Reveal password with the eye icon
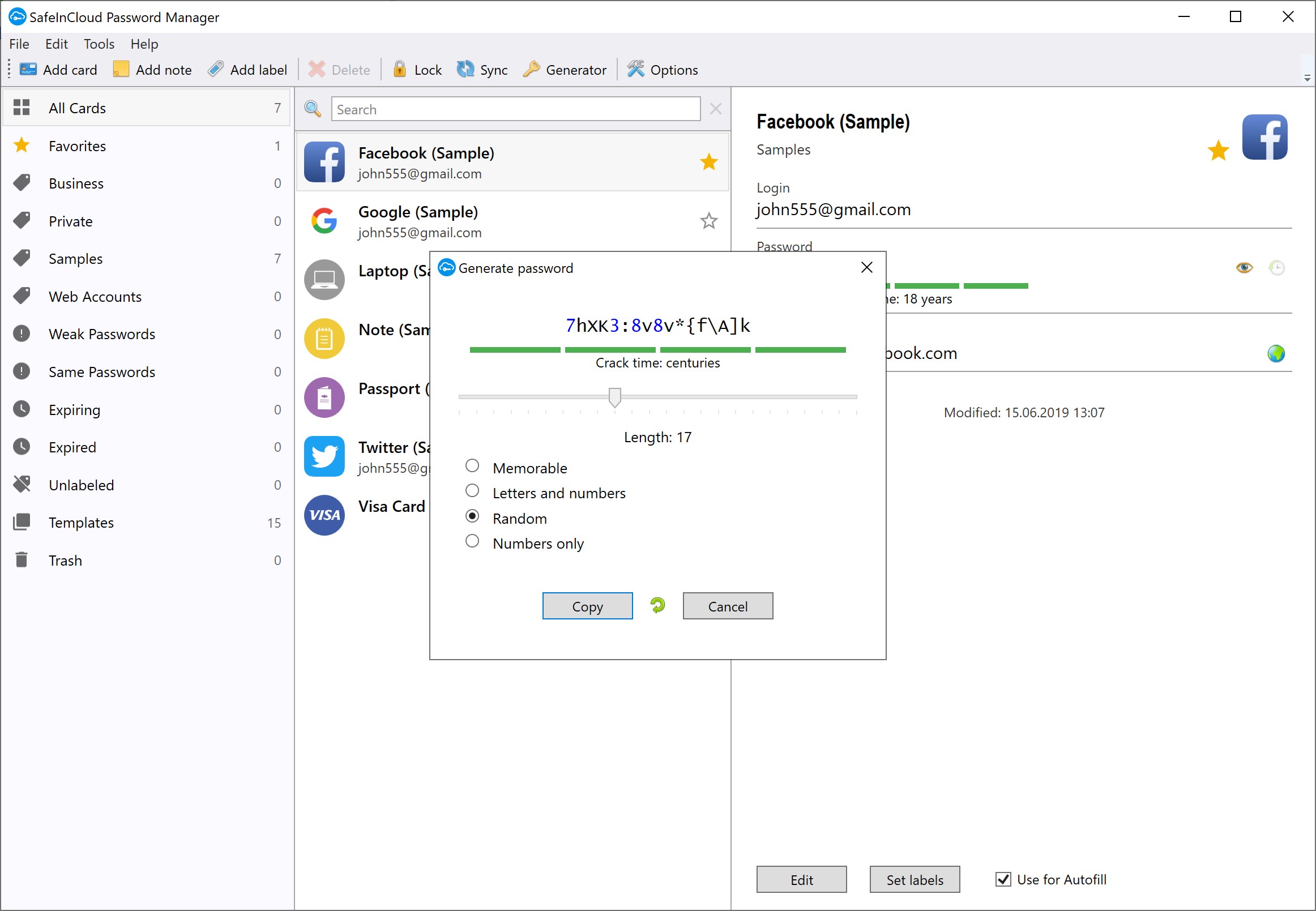Image resolution: width=1316 pixels, height=911 pixels. coord(1244,267)
